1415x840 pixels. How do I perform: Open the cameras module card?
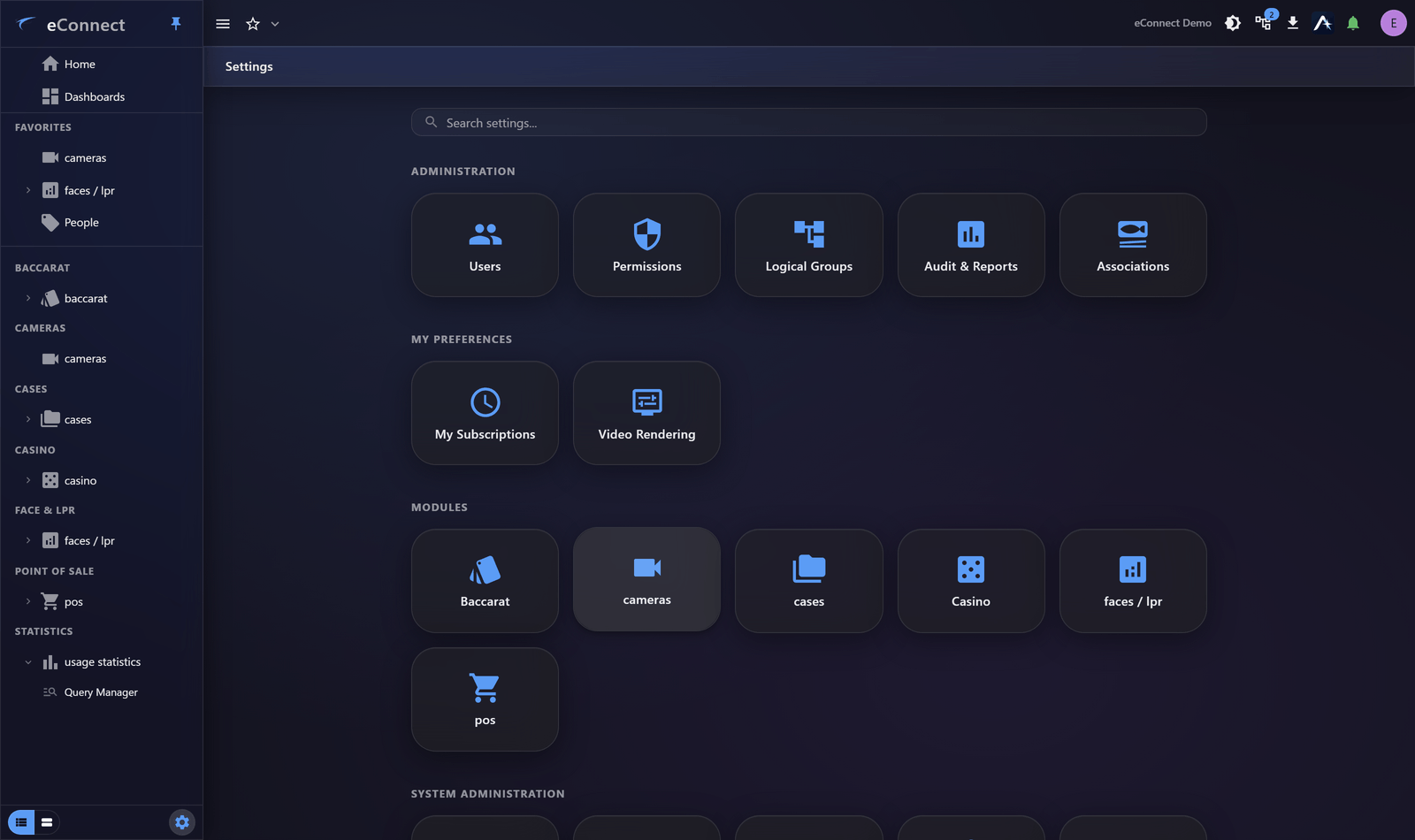click(x=646, y=579)
